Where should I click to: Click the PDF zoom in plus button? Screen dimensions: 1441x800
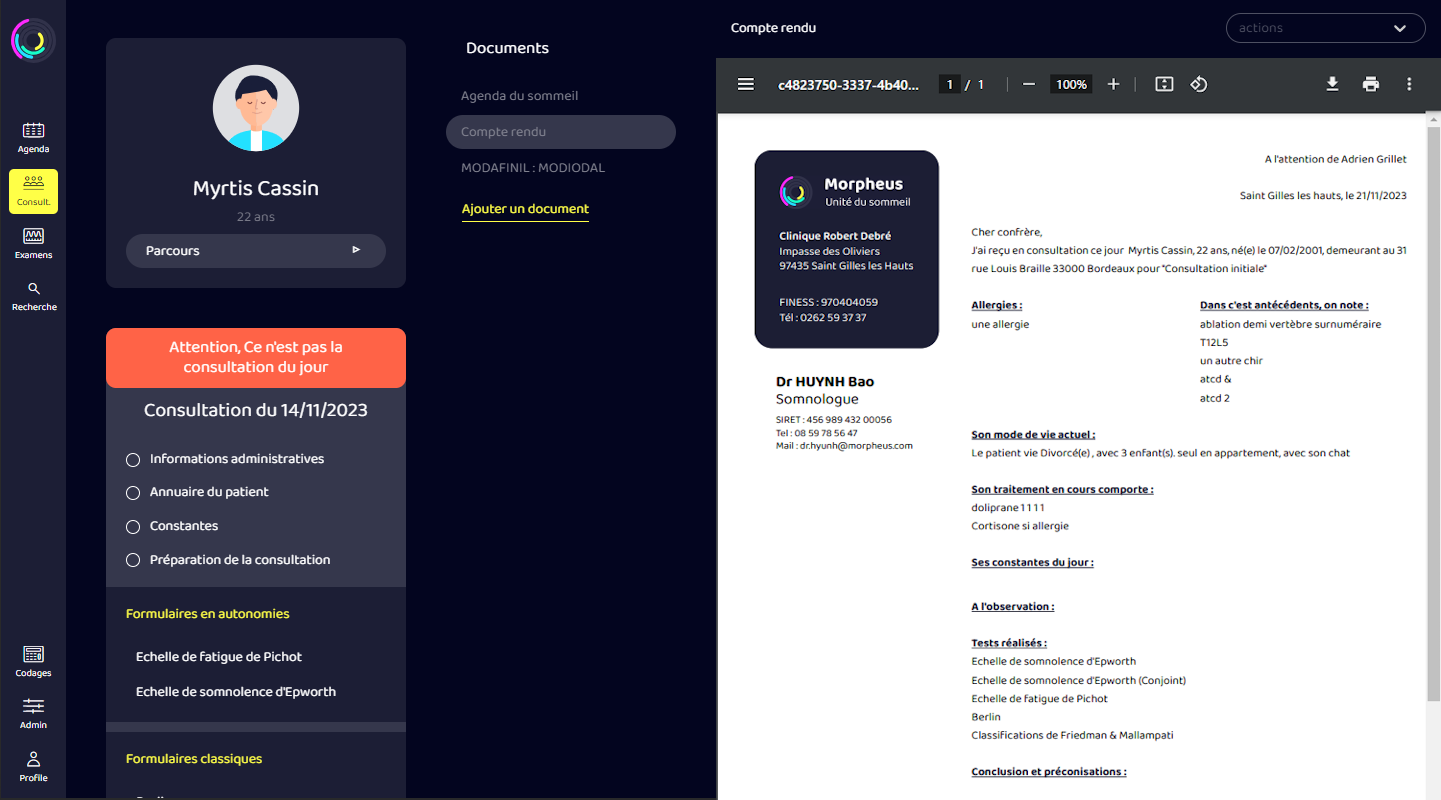pyautogui.click(x=1113, y=85)
